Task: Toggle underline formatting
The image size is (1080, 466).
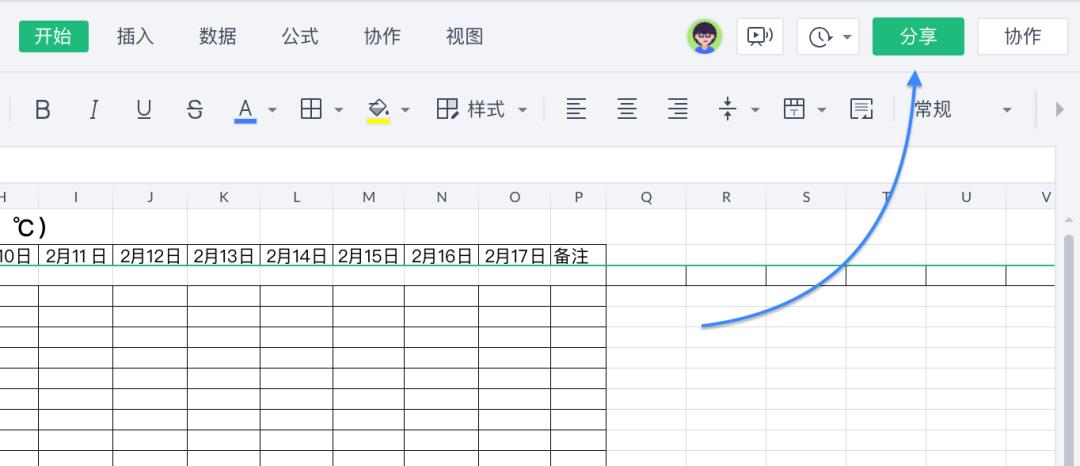Action: 144,109
